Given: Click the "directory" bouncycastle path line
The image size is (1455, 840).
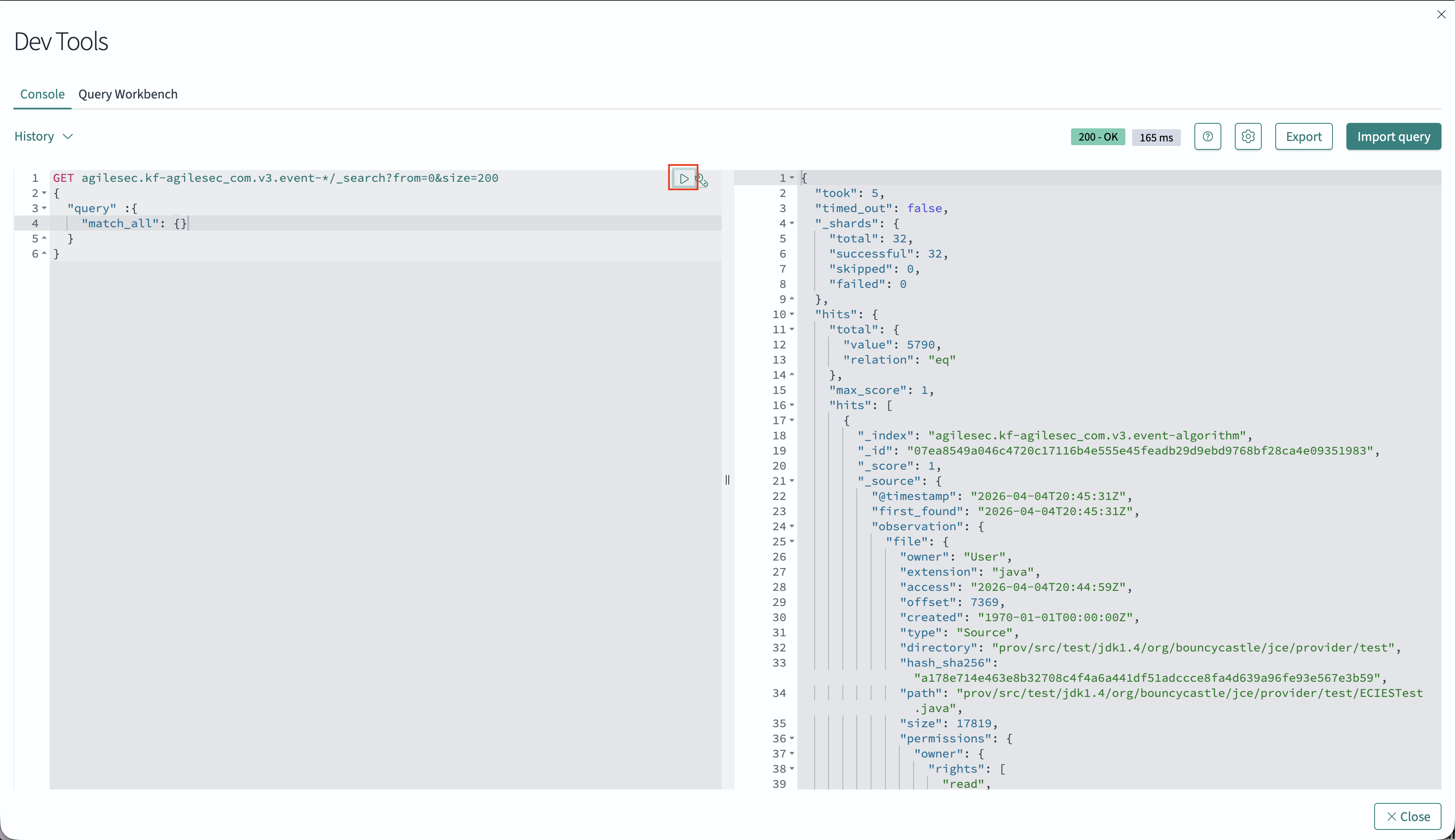Looking at the screenshot, I should 1150,647.
